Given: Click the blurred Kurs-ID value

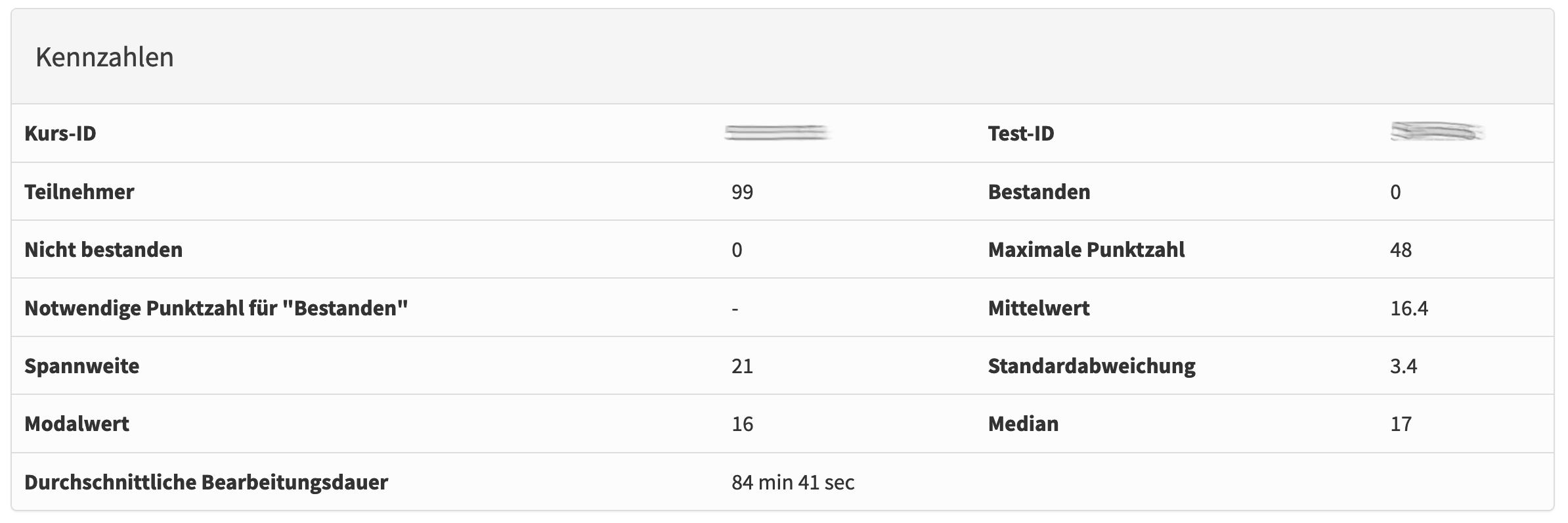Looking at the screenshot, I should [x=777, y=133].
